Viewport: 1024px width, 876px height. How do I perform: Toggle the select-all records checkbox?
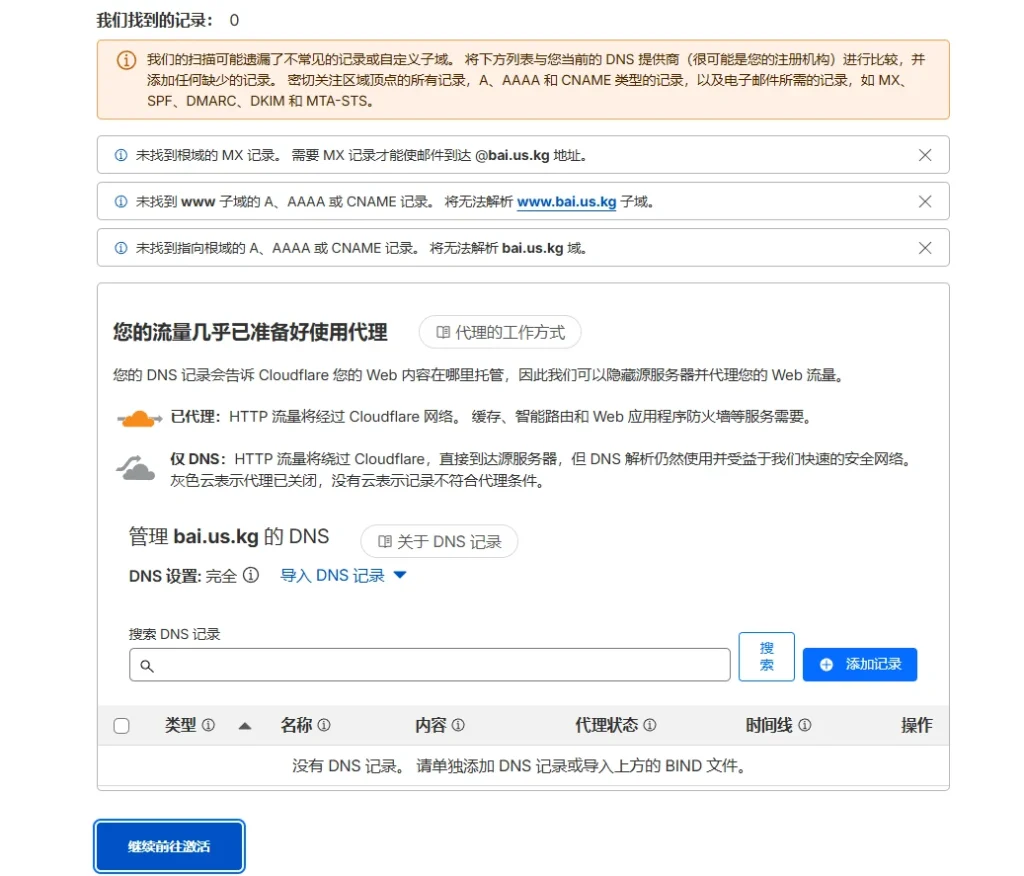point(121,726)
